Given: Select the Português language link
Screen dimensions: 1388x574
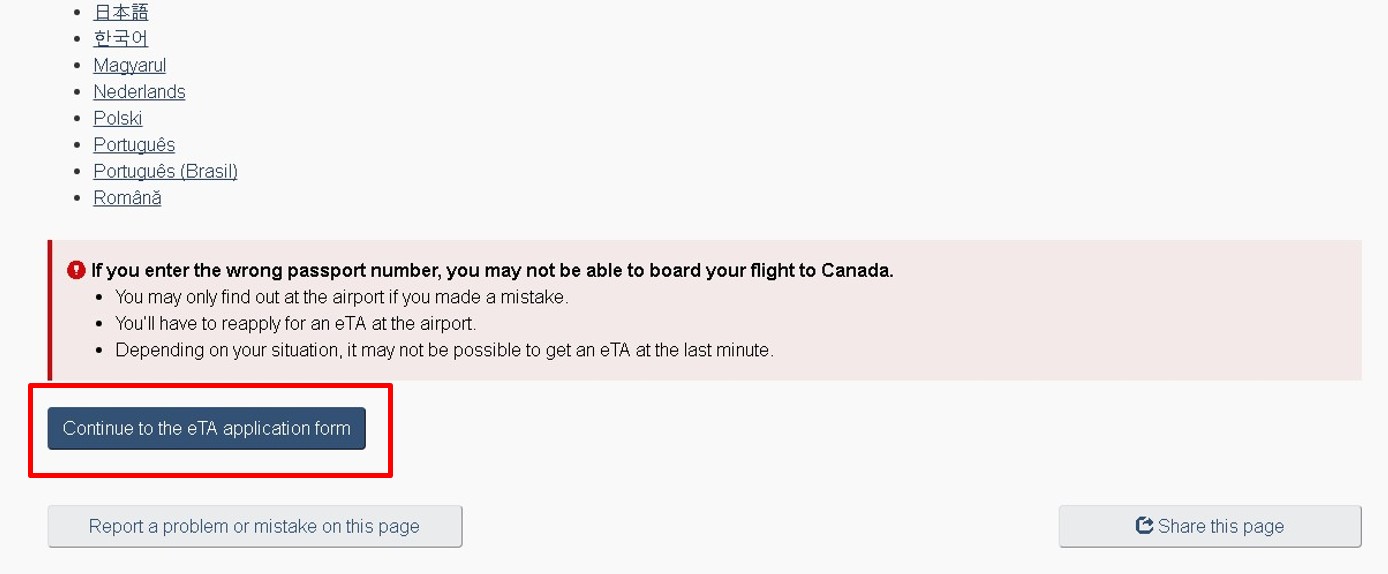Looking at the screenshot, I should pos(134,145).
